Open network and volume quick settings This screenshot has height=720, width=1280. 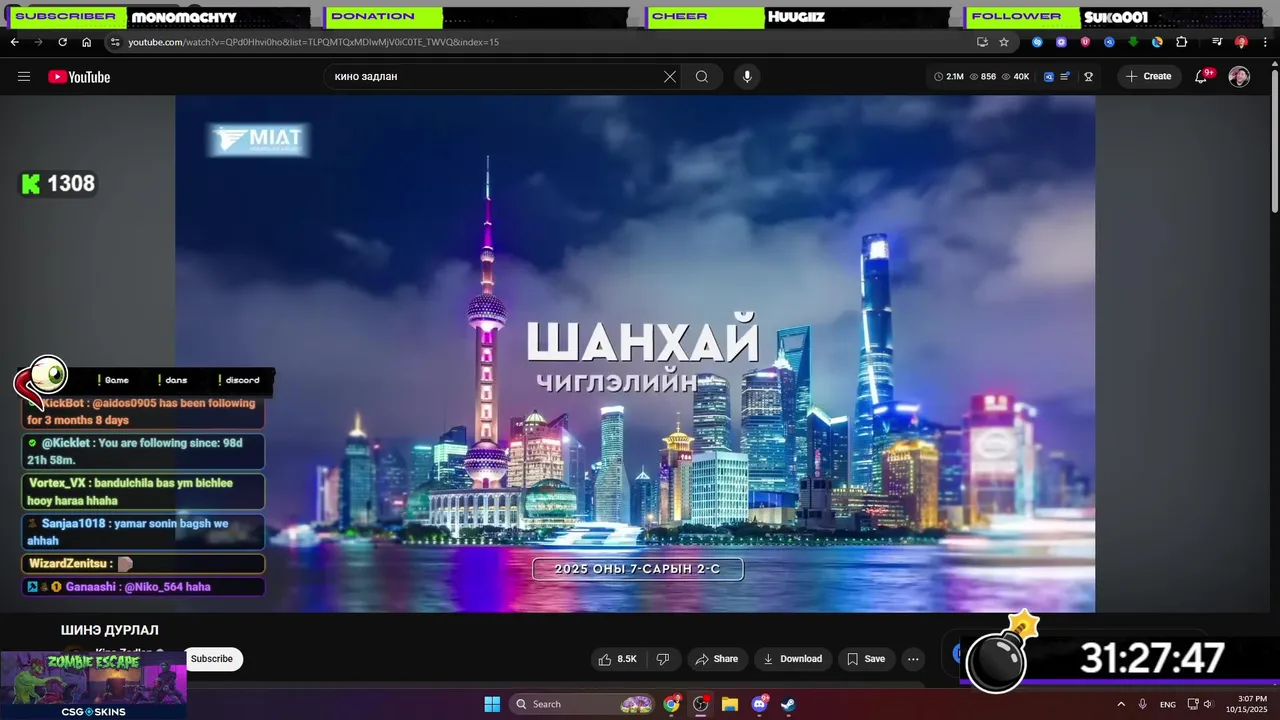[1201, 704]
